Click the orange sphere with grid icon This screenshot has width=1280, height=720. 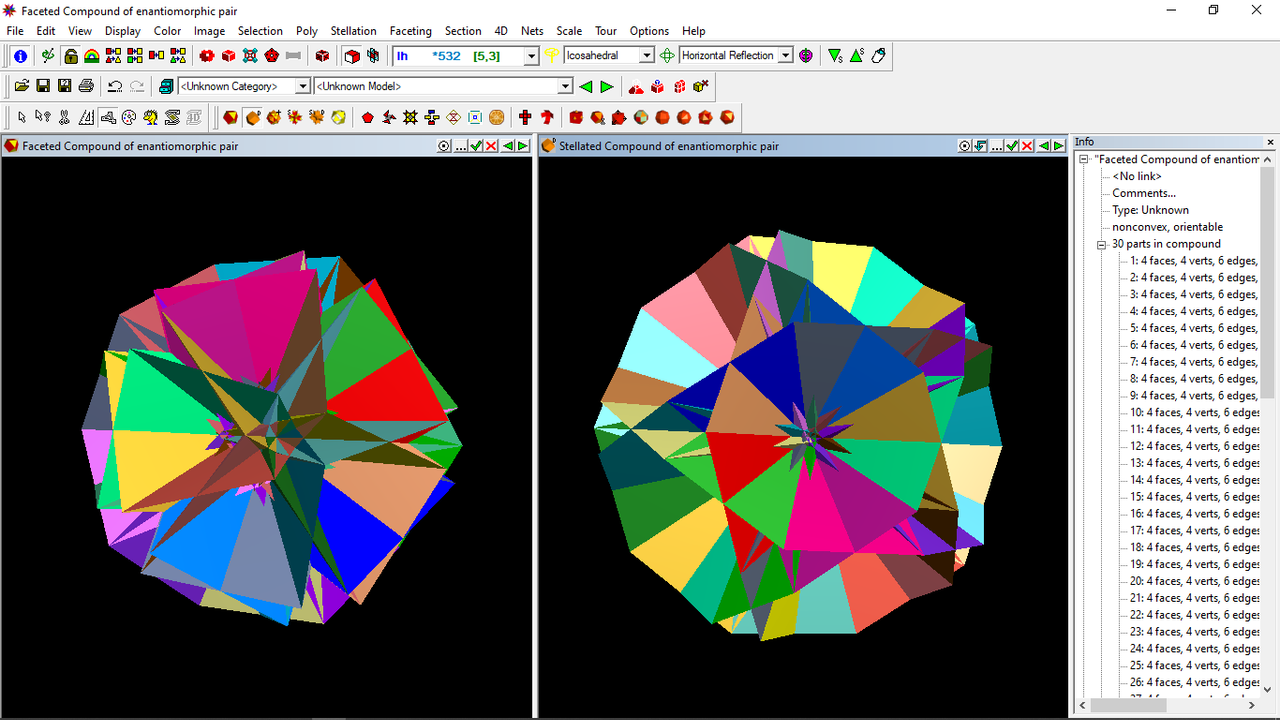pos(496,117)
